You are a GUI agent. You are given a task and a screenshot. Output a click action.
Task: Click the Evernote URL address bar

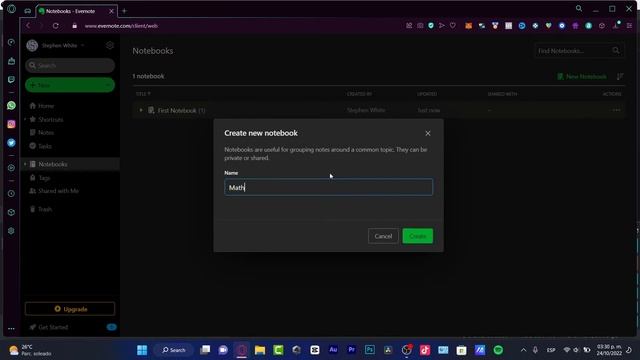pyautogui.click(x=121, y=26)
